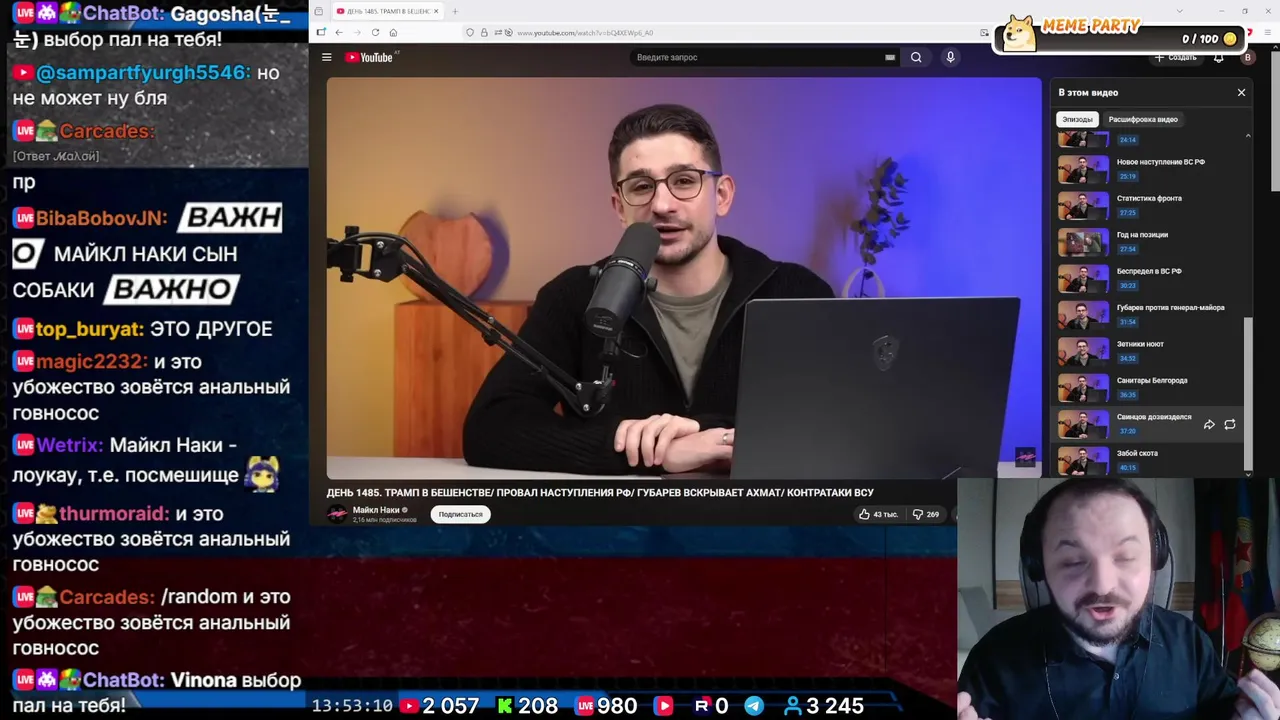Click the 40:15 chapter timestamp
This screenshot has width=1280, height=720.
[1128, 468]
